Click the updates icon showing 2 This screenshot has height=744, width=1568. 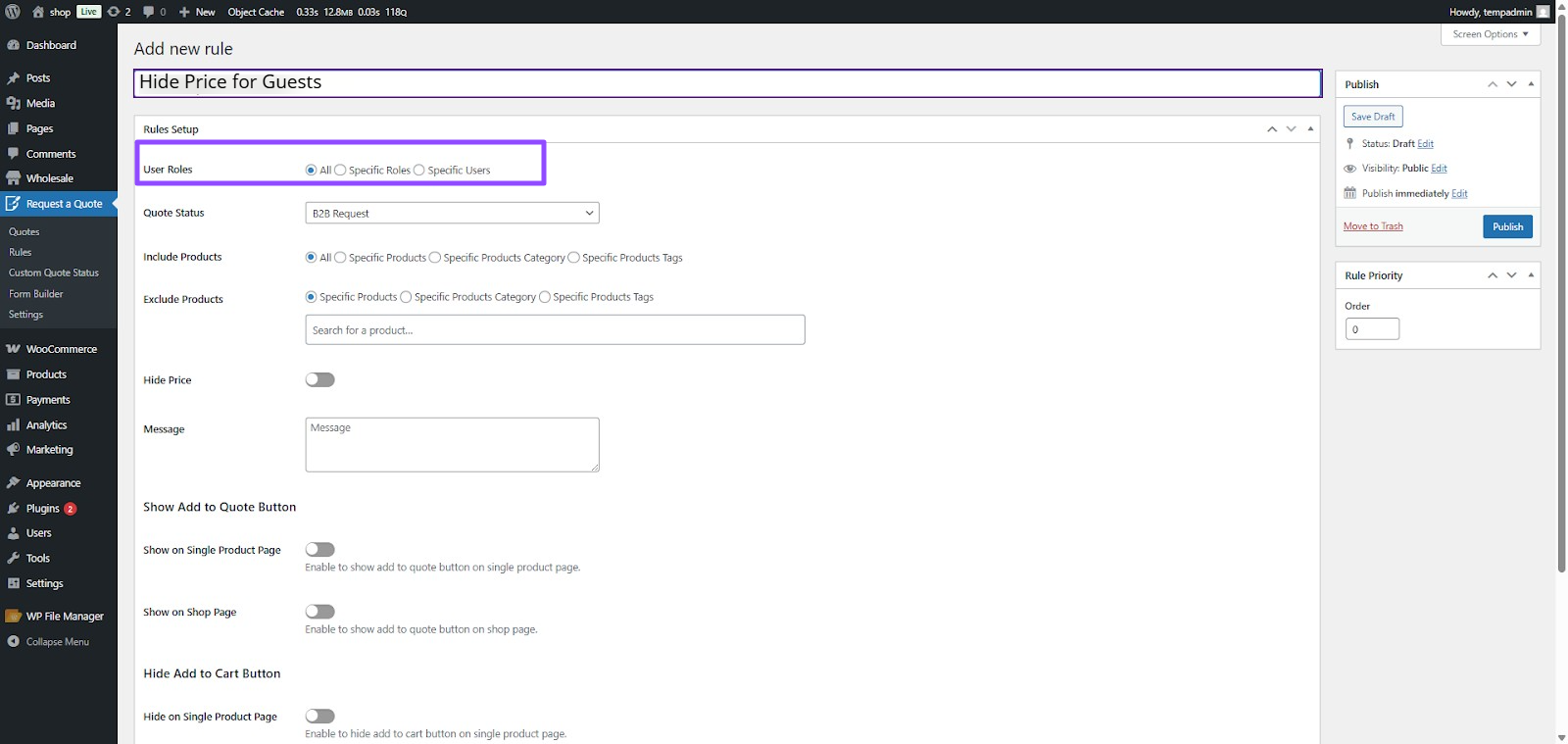point(114,12)
